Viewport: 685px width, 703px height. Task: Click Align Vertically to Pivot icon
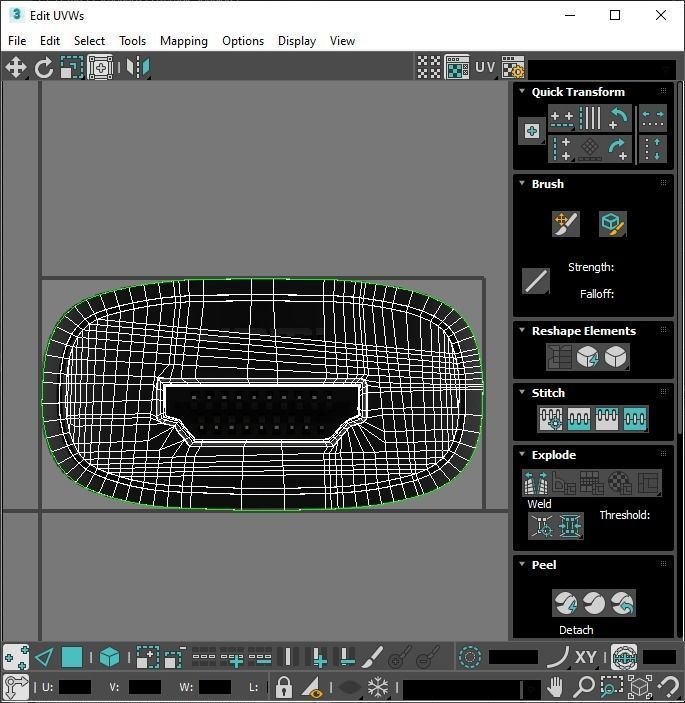click(x=562, y=149)
